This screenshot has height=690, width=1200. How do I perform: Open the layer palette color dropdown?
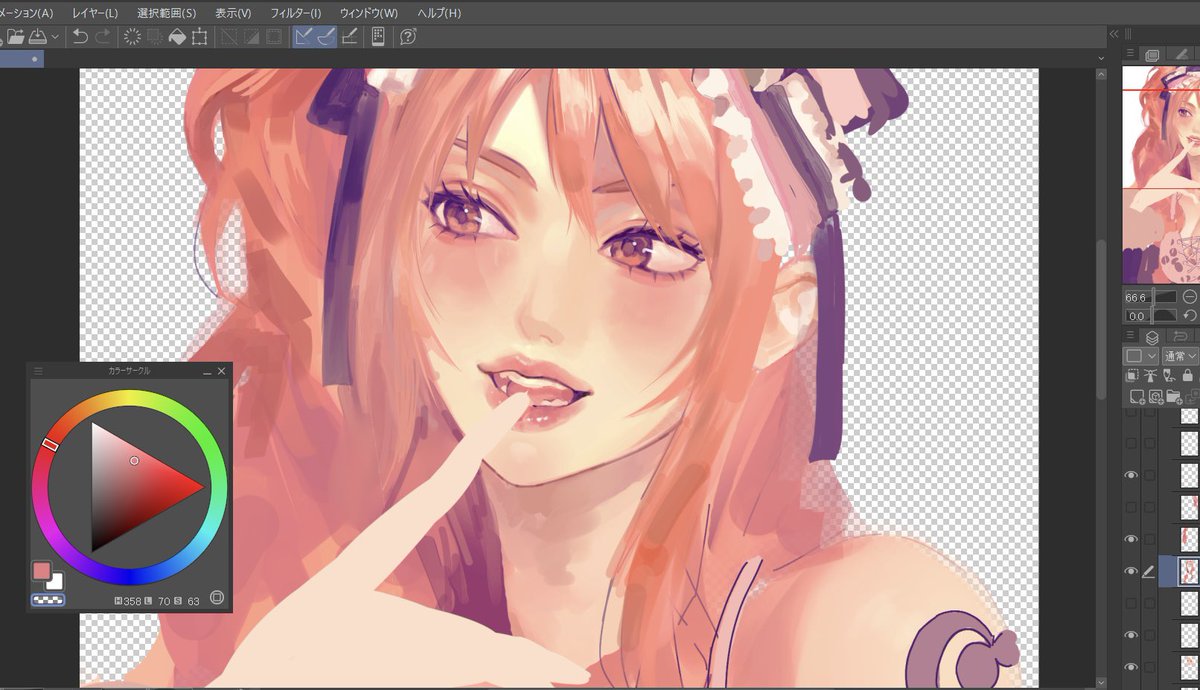(x=1140, y=356)
